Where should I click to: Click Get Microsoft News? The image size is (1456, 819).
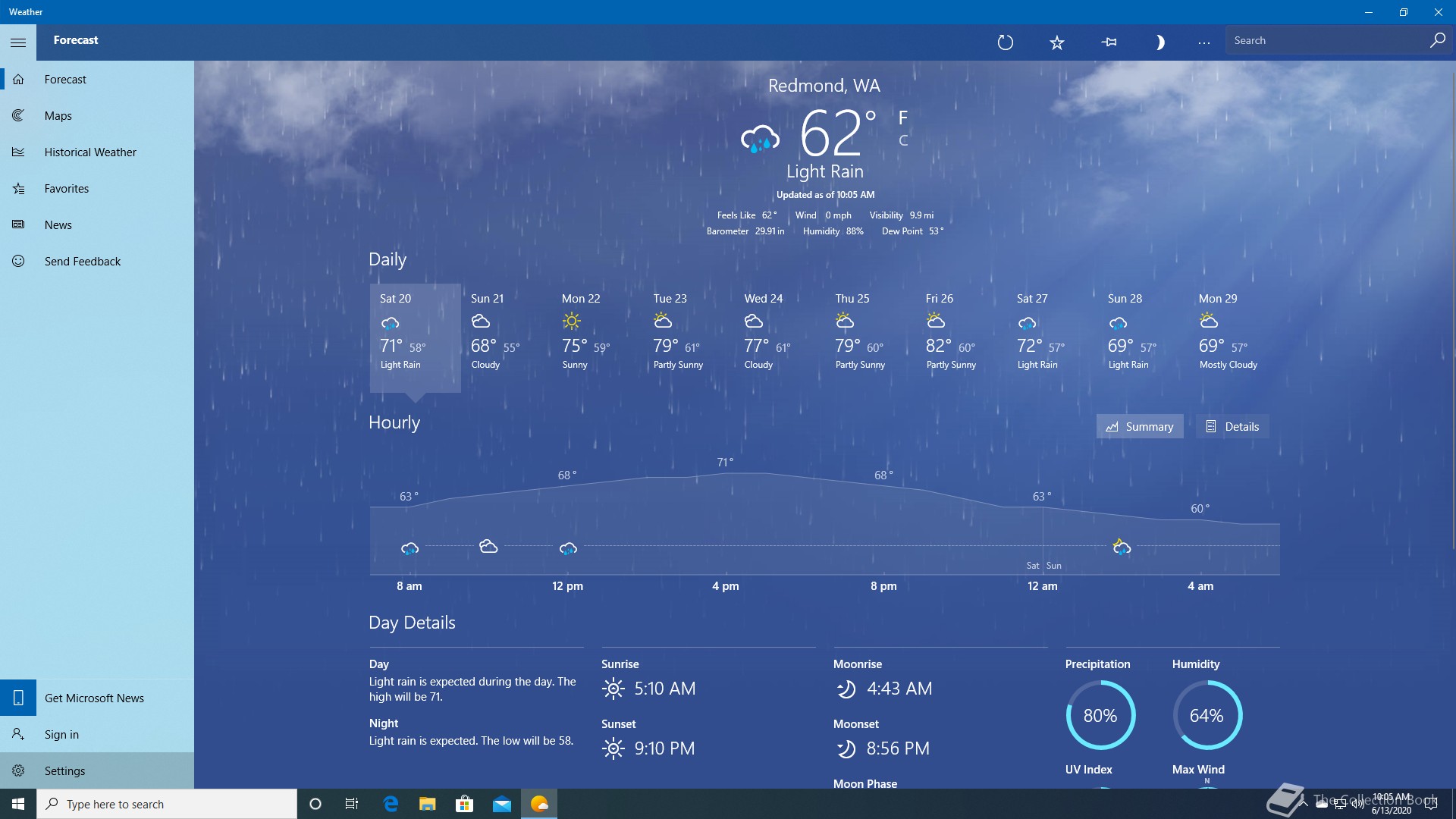pyautogui.click(x=97, y=698)
